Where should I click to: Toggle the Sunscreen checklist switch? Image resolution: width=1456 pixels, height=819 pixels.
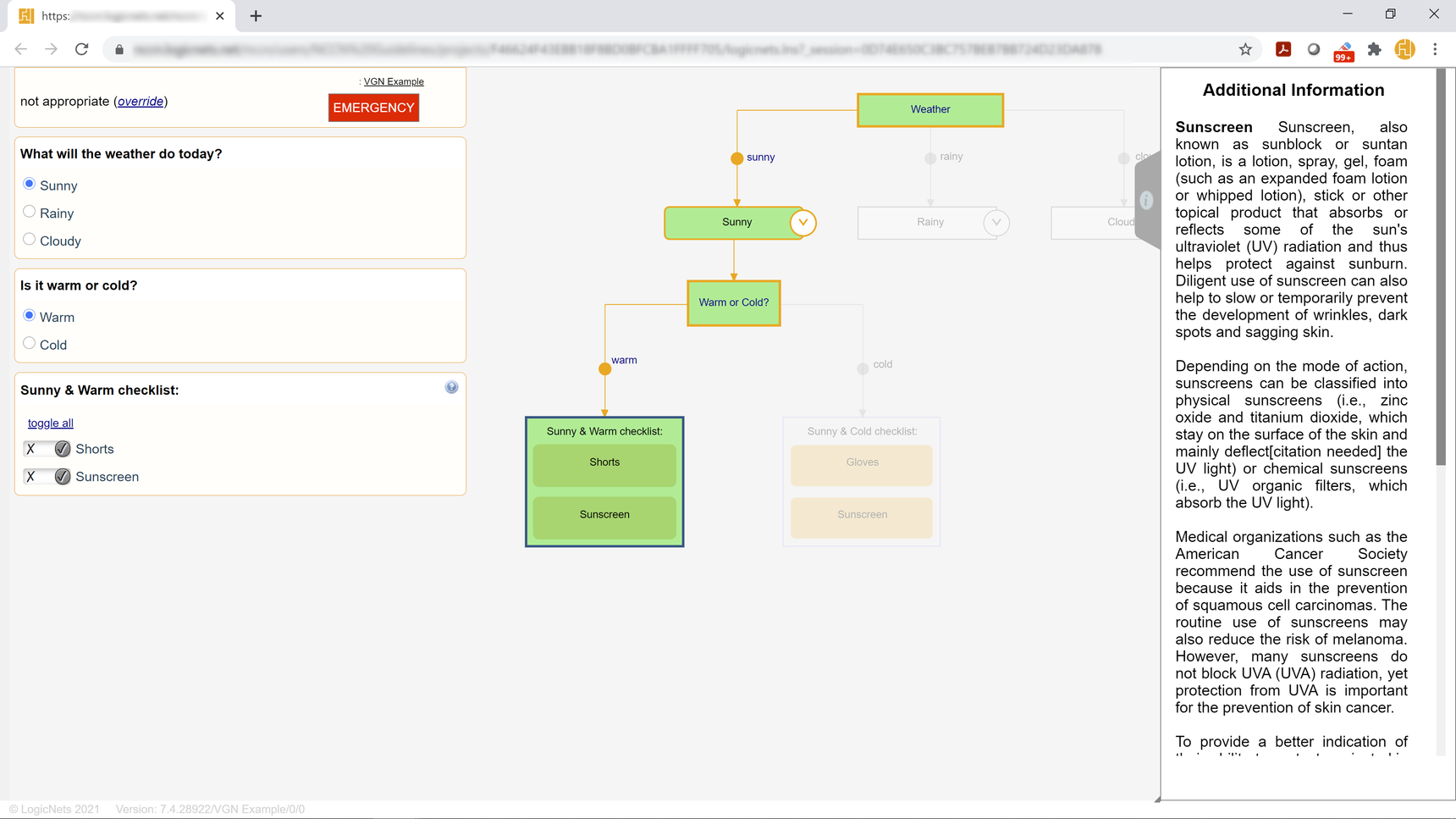point(47,477)
